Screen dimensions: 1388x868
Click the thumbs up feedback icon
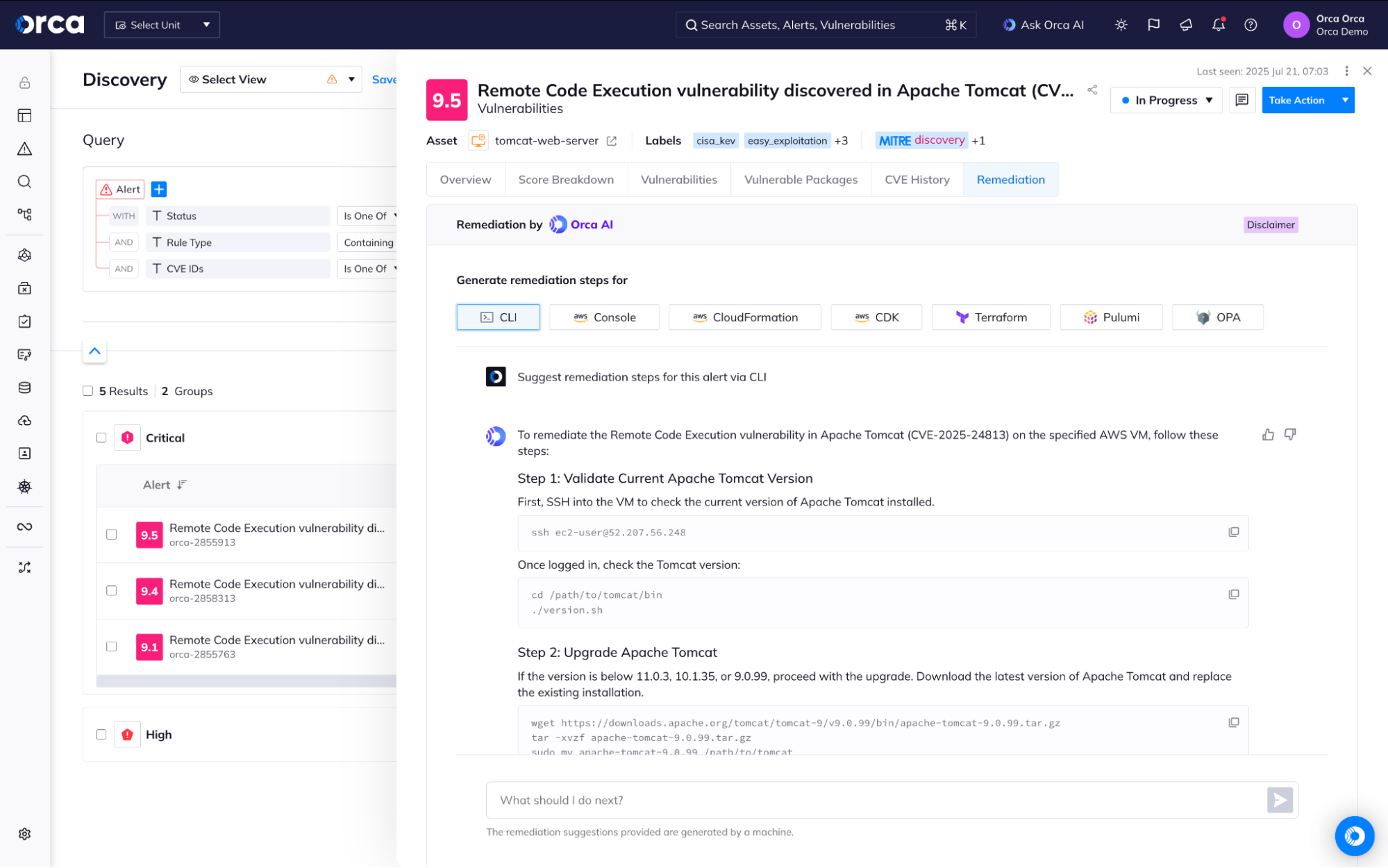coord(1268,435)
